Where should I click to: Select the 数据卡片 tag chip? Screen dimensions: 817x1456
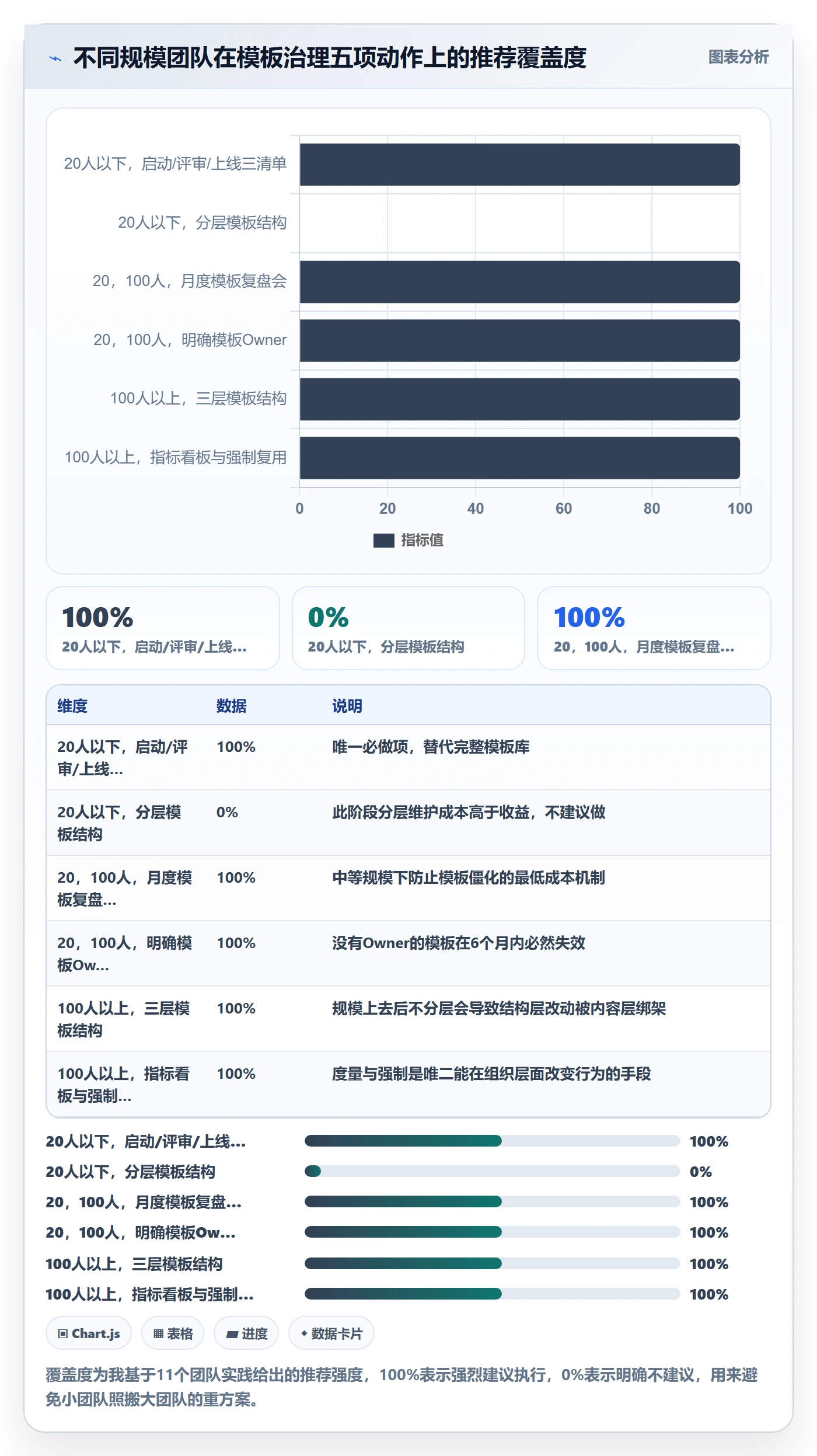(331, 1334)
